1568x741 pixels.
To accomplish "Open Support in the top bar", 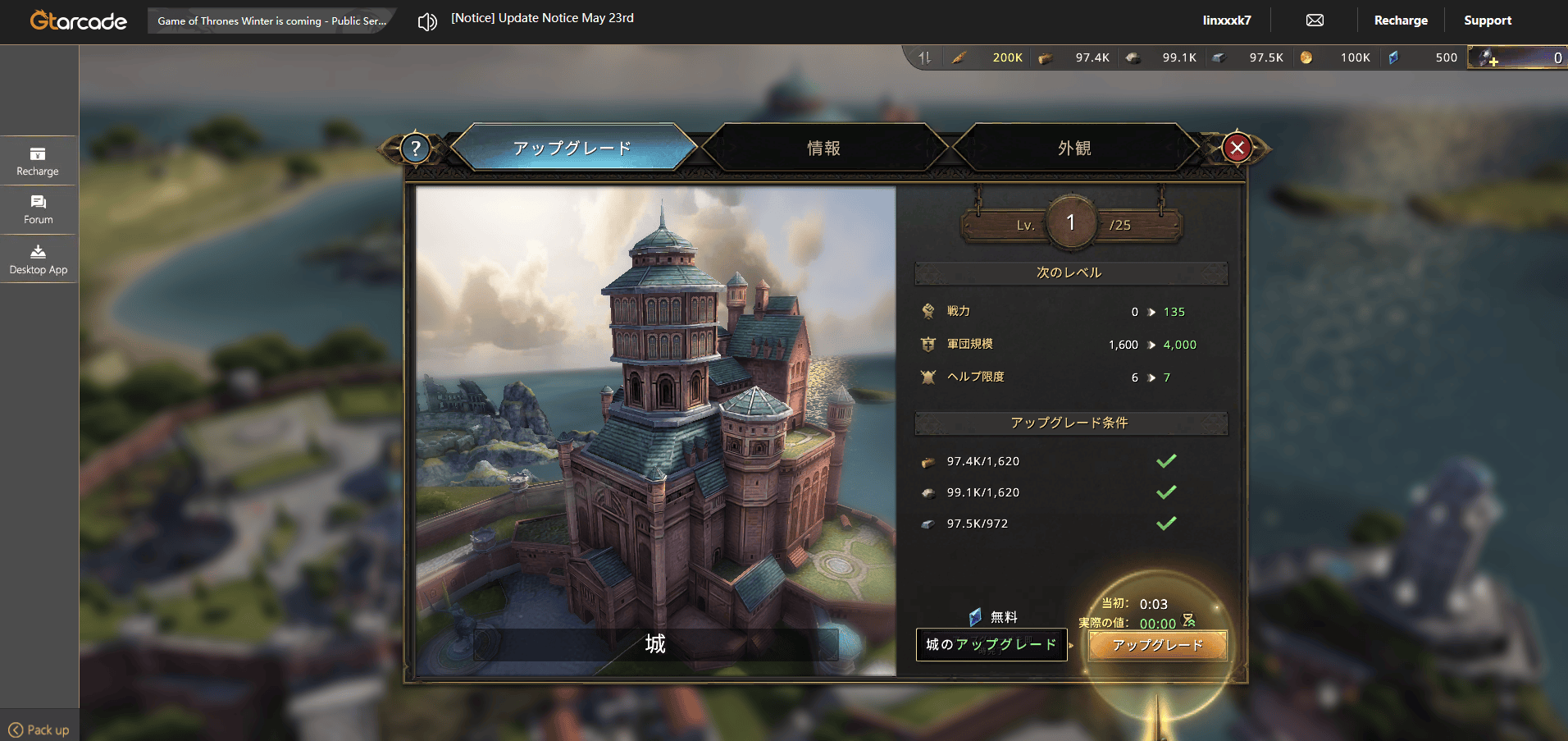I will 1488,21.
